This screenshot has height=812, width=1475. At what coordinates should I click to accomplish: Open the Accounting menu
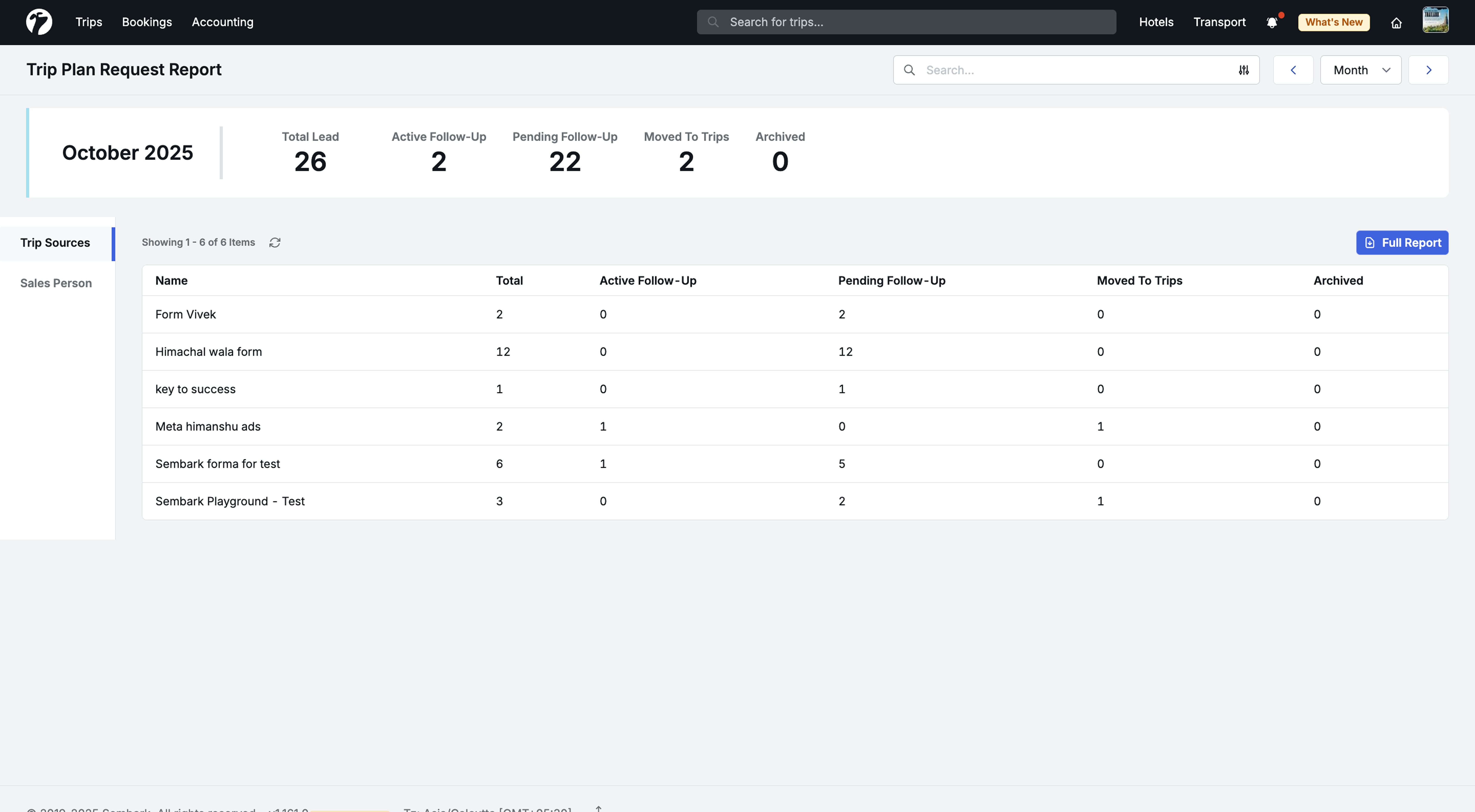point(222,22)
